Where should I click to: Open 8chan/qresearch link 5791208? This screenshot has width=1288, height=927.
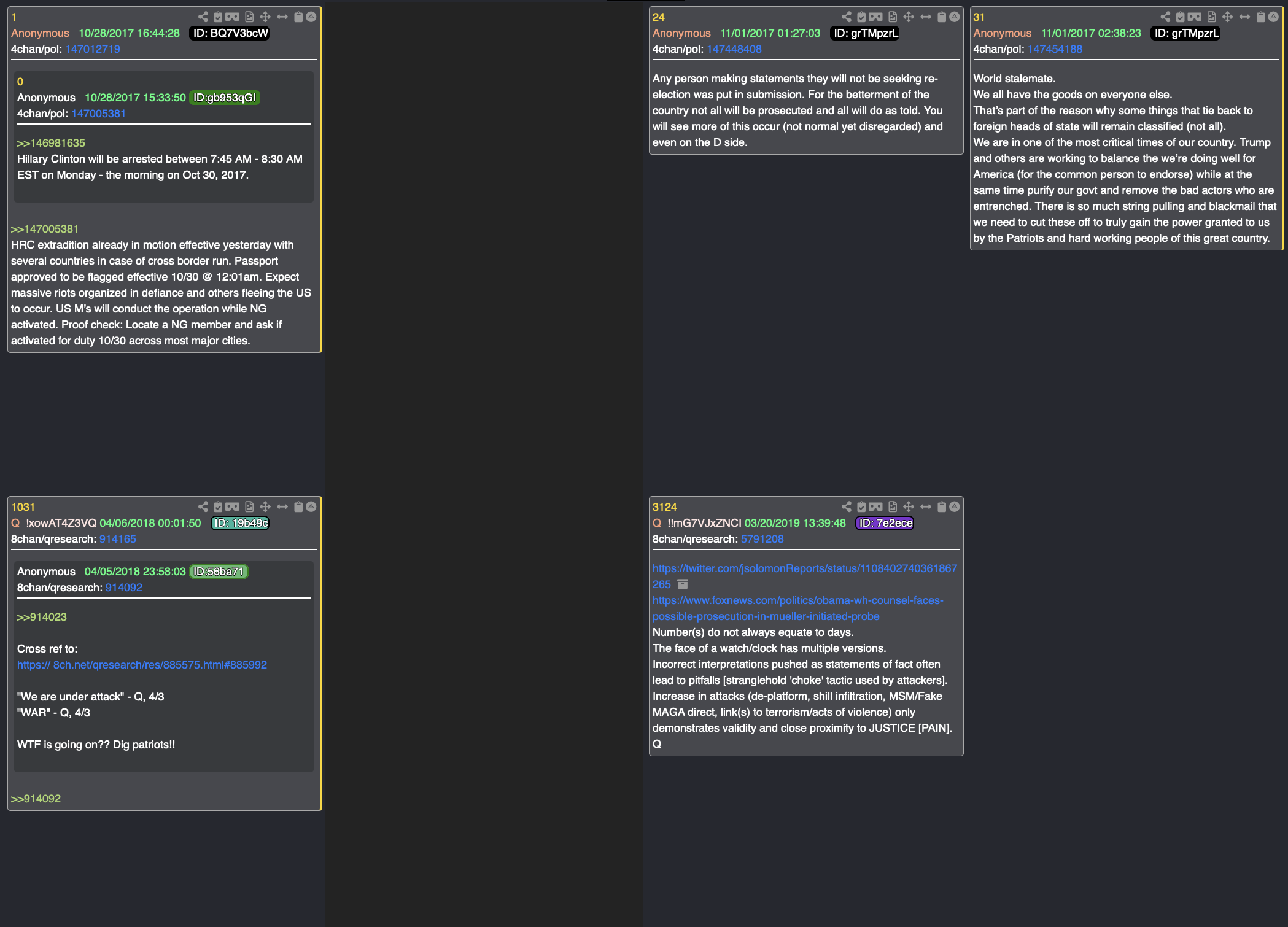pyautogui.click(x=762, y=539)
